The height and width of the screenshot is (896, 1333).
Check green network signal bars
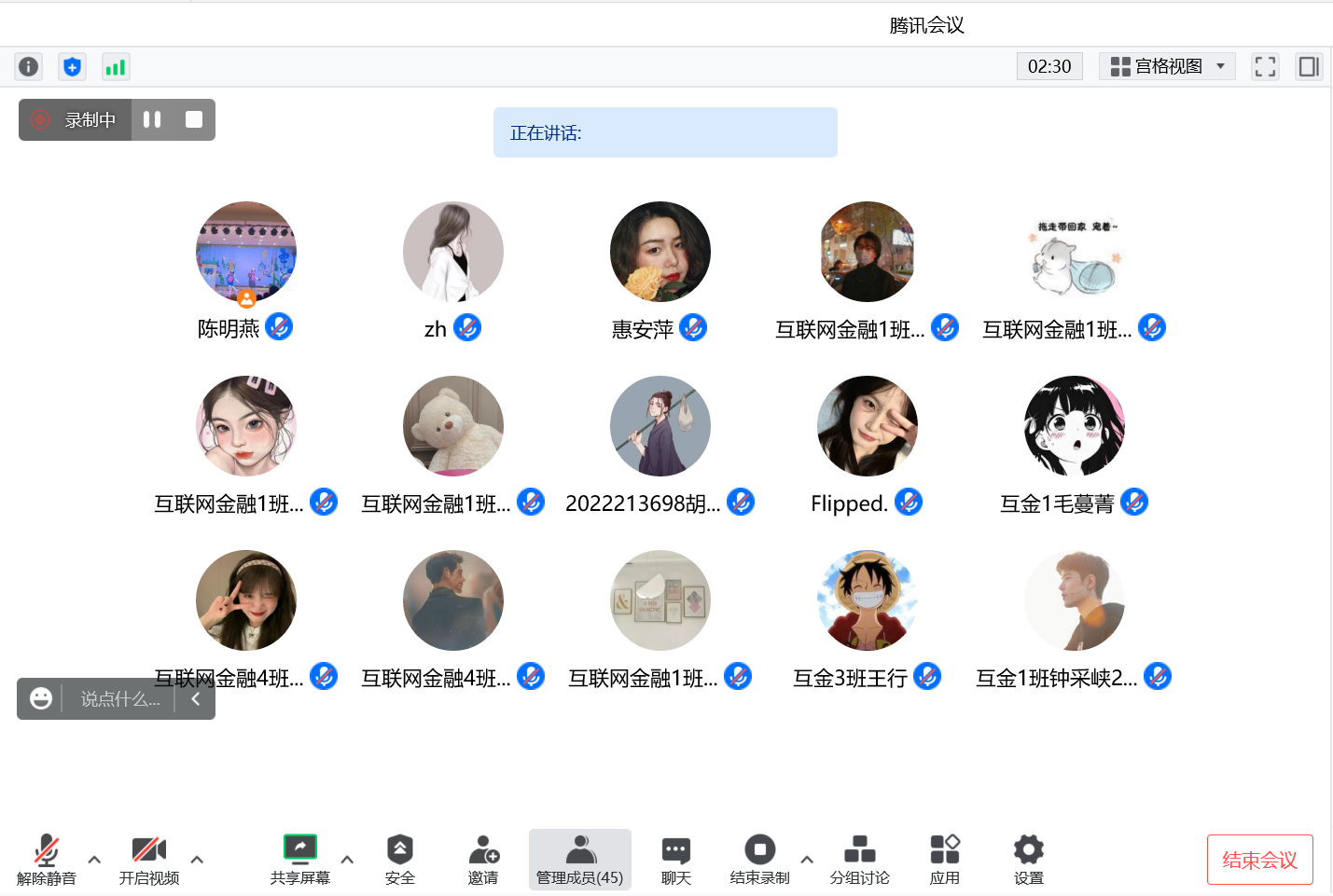115,67
